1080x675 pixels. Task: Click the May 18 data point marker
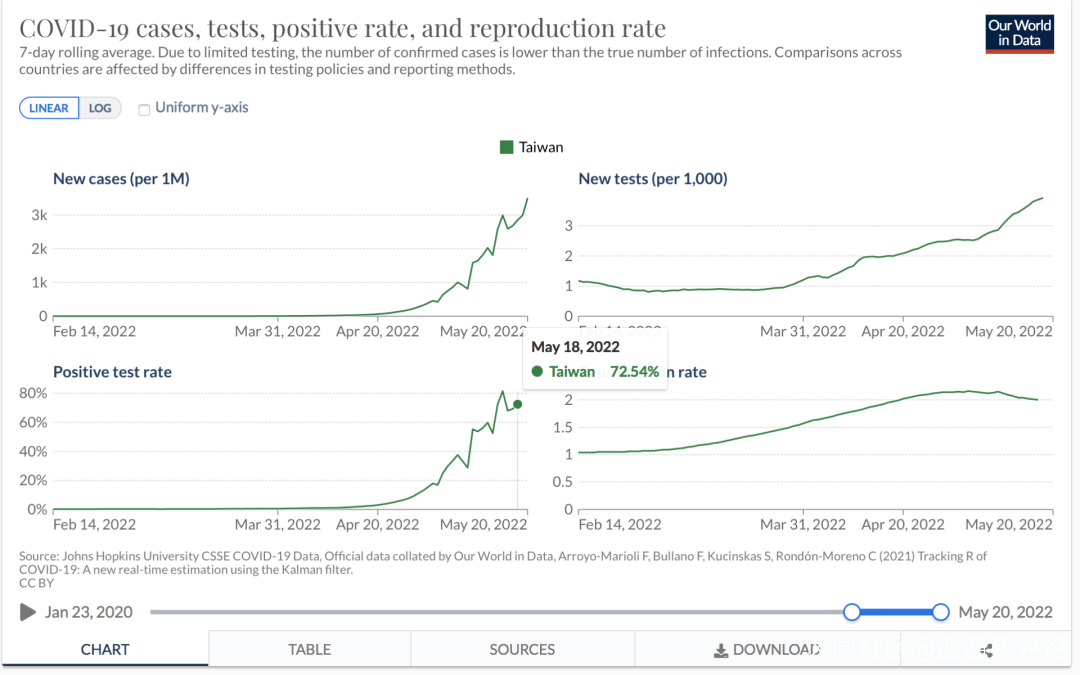[517, 404]
